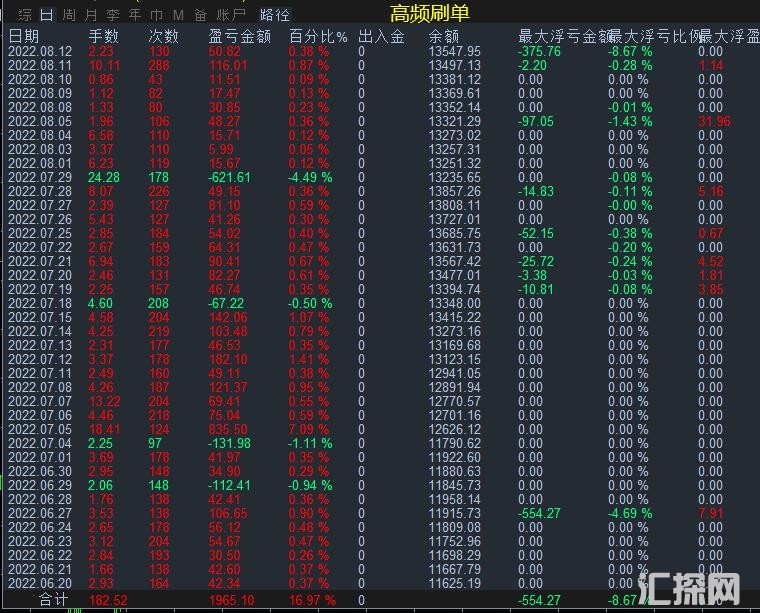Open the 年 yearly tab
Screen dimensions: 760x613
tap(134, 15)
